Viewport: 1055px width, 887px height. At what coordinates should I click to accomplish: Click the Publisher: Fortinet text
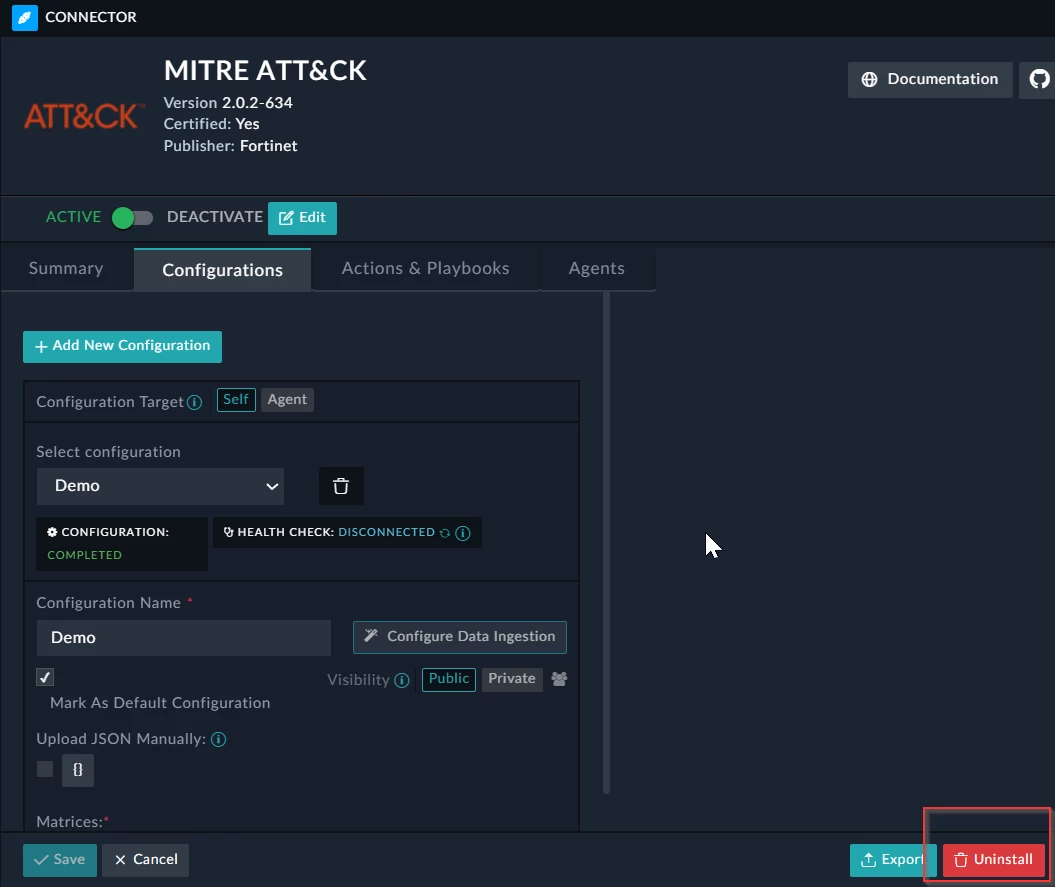point(230,146)
